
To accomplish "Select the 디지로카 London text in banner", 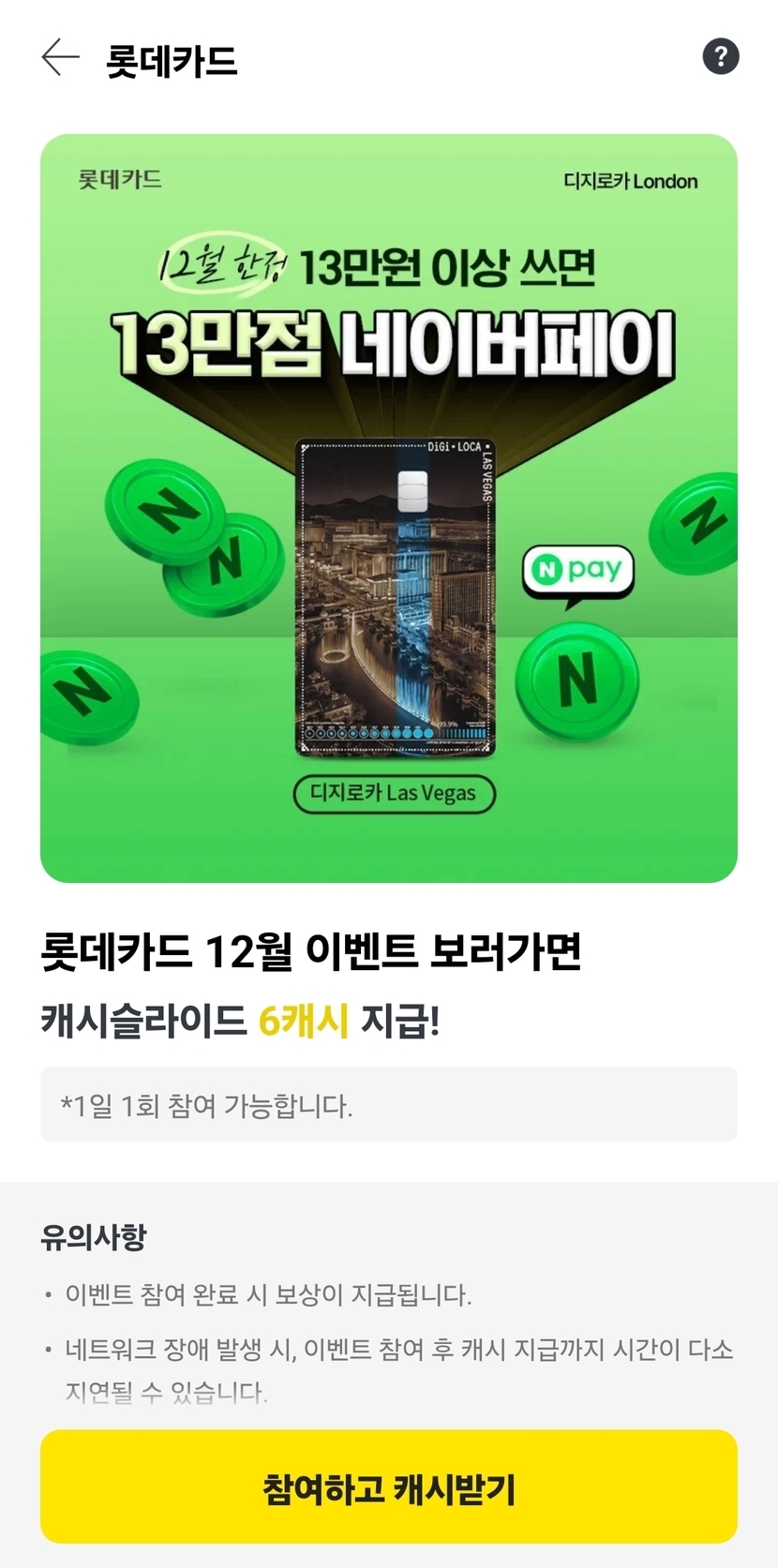I will (x=630, y=181).
